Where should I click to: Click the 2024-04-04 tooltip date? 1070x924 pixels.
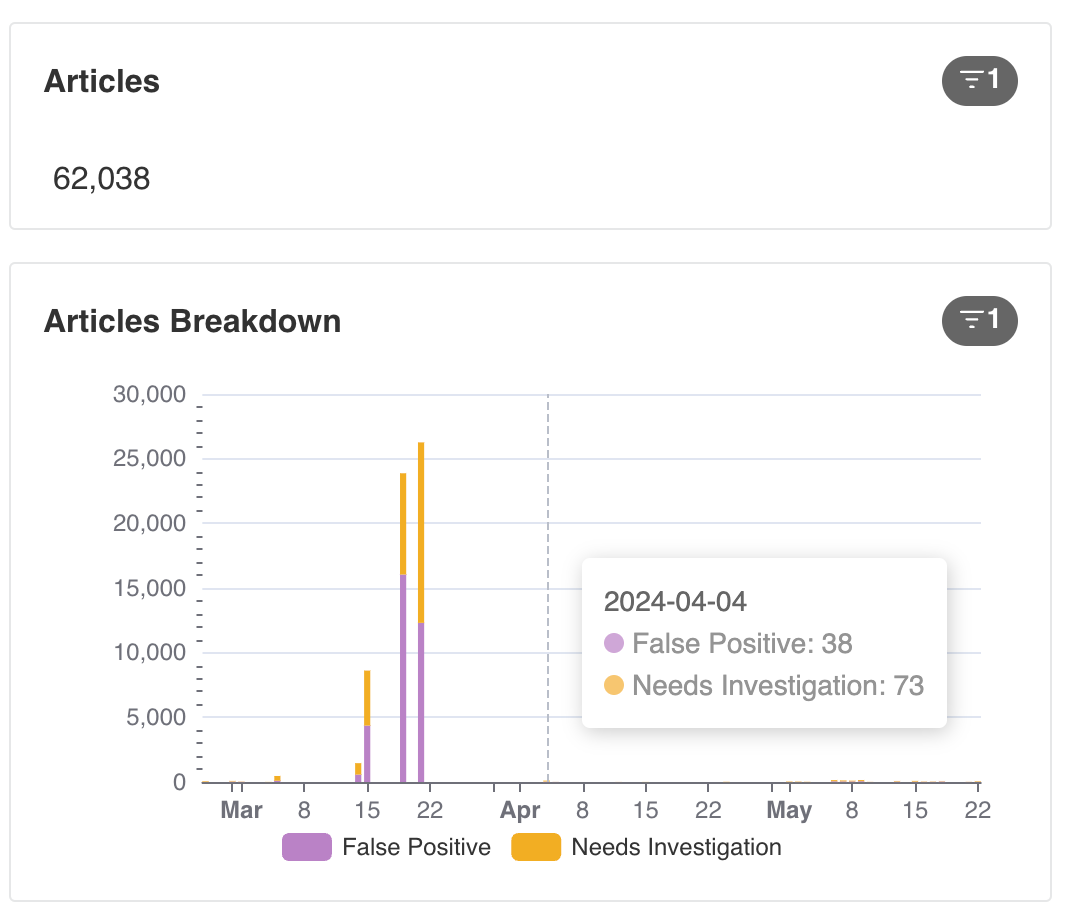[675, 602]
